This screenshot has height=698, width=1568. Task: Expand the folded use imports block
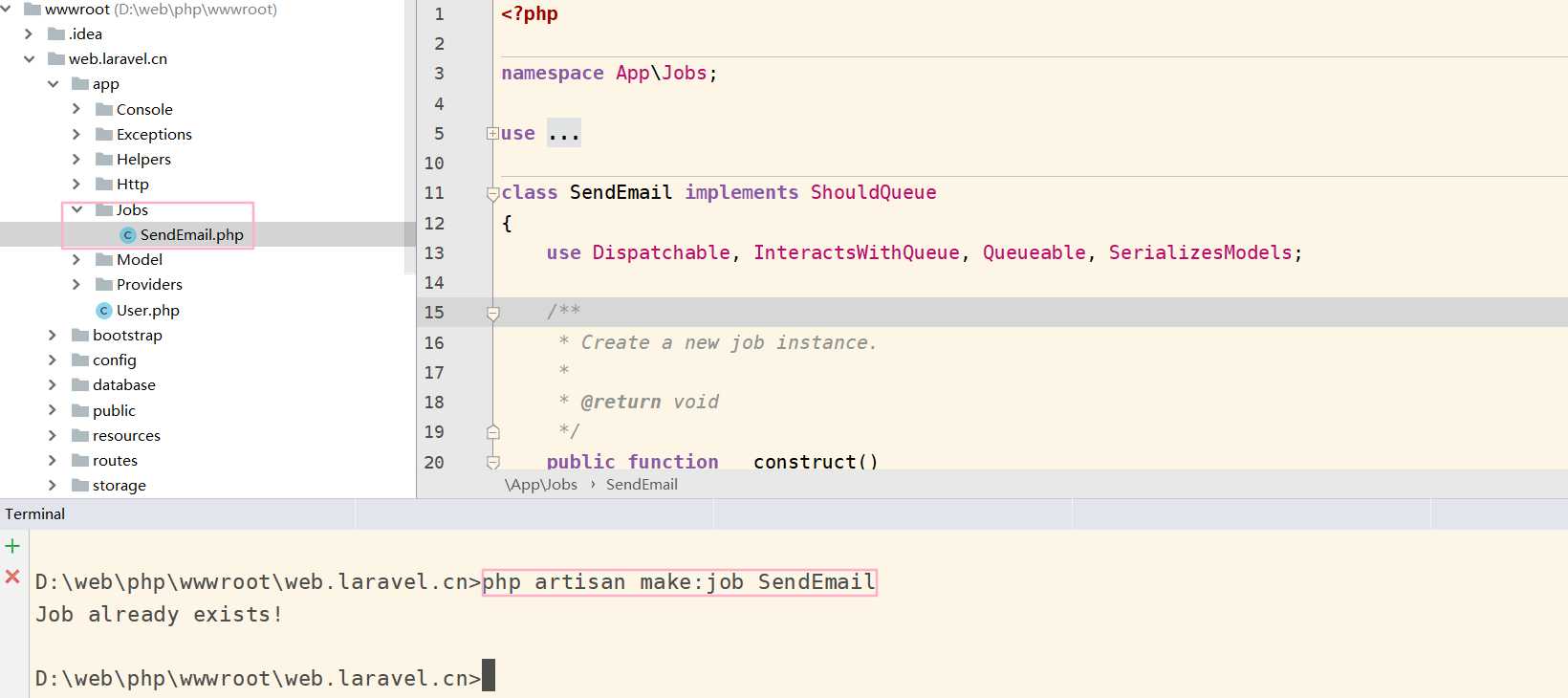[492, 134]
